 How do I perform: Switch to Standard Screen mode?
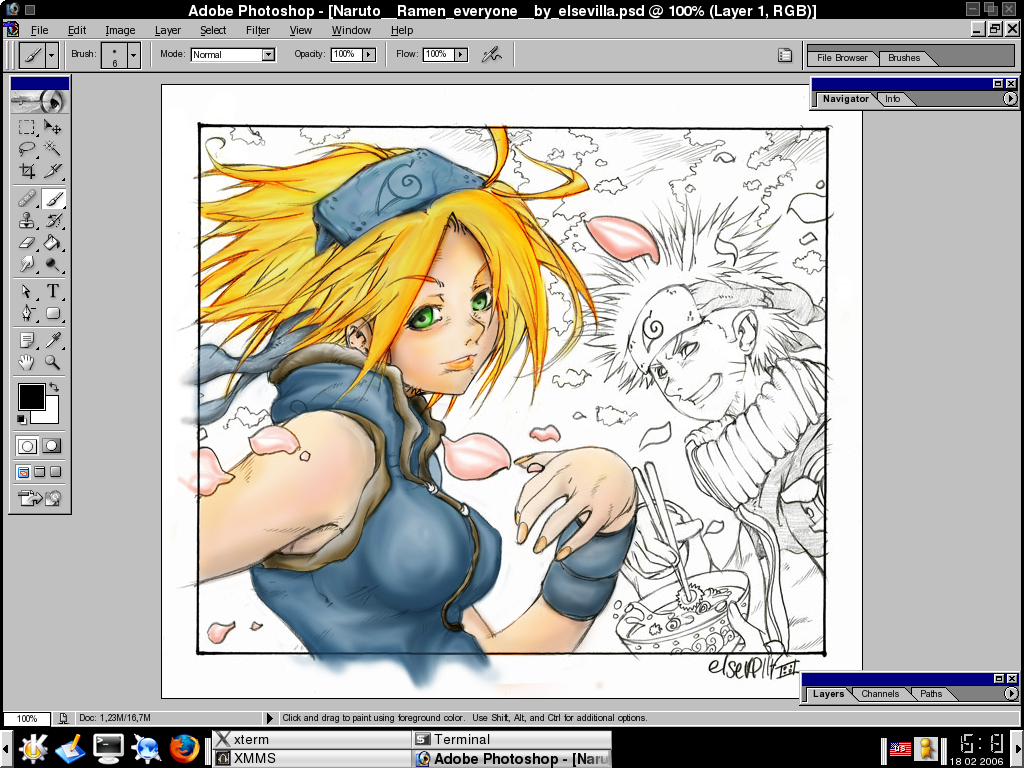(24, 472)
